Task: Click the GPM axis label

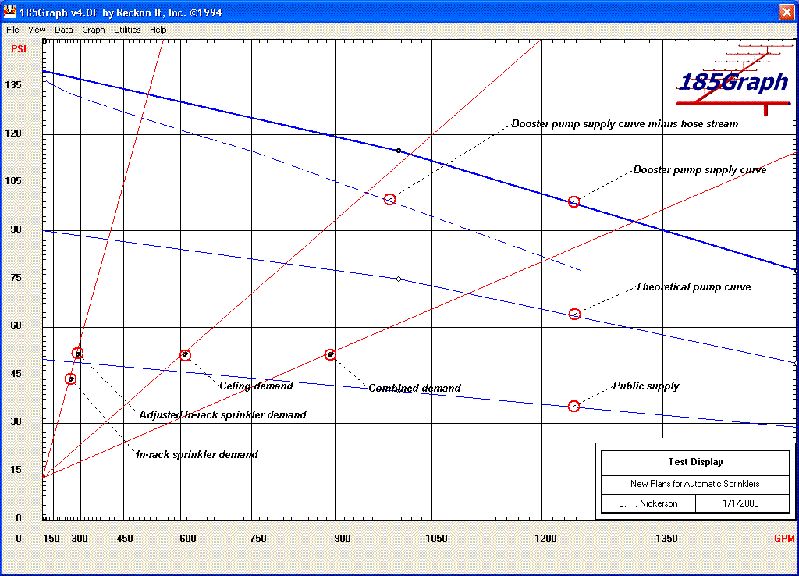Action: coord(784,539)
